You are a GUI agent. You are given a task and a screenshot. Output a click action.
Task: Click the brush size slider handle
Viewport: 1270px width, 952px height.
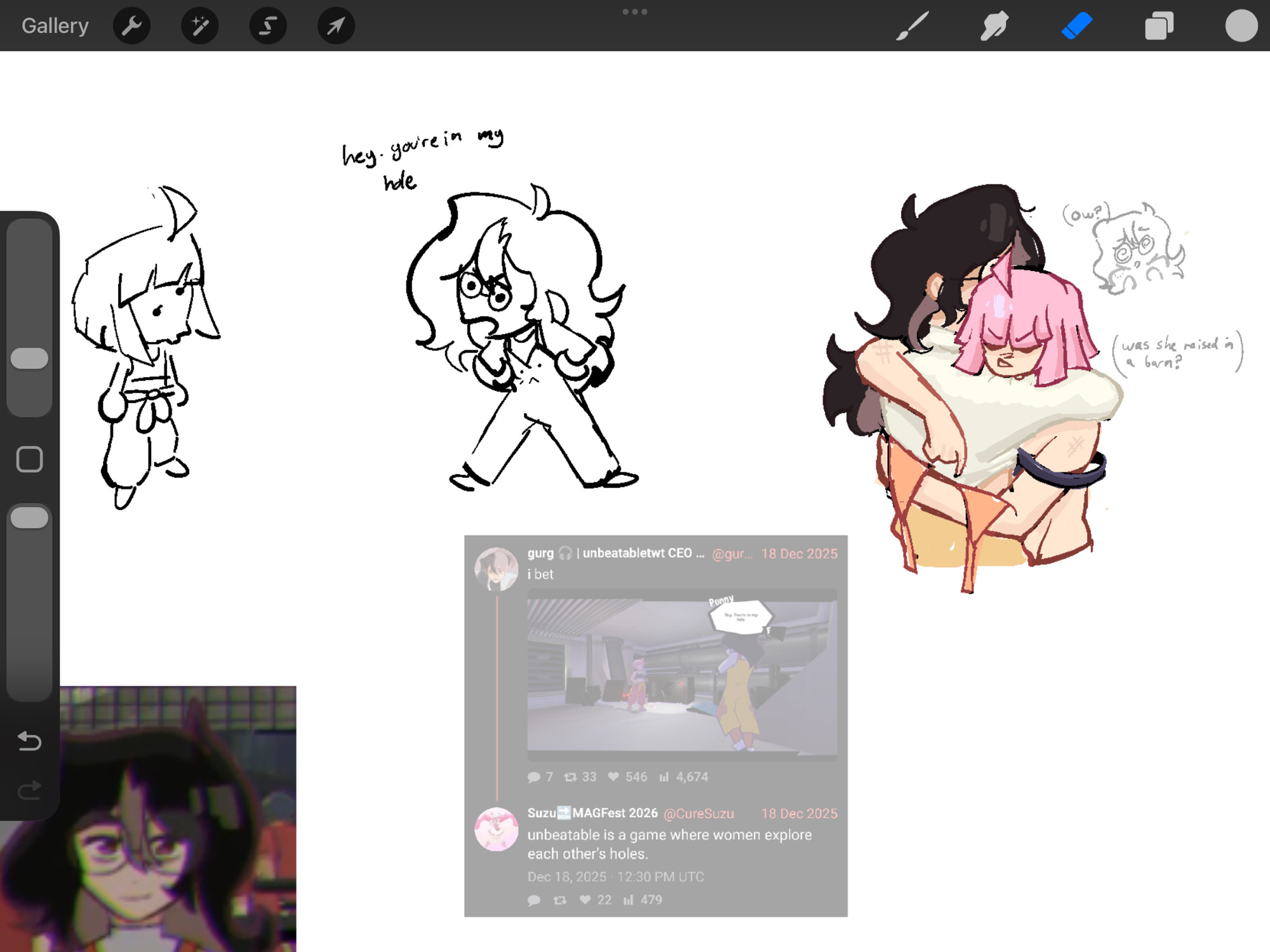[x=29, y=359]
